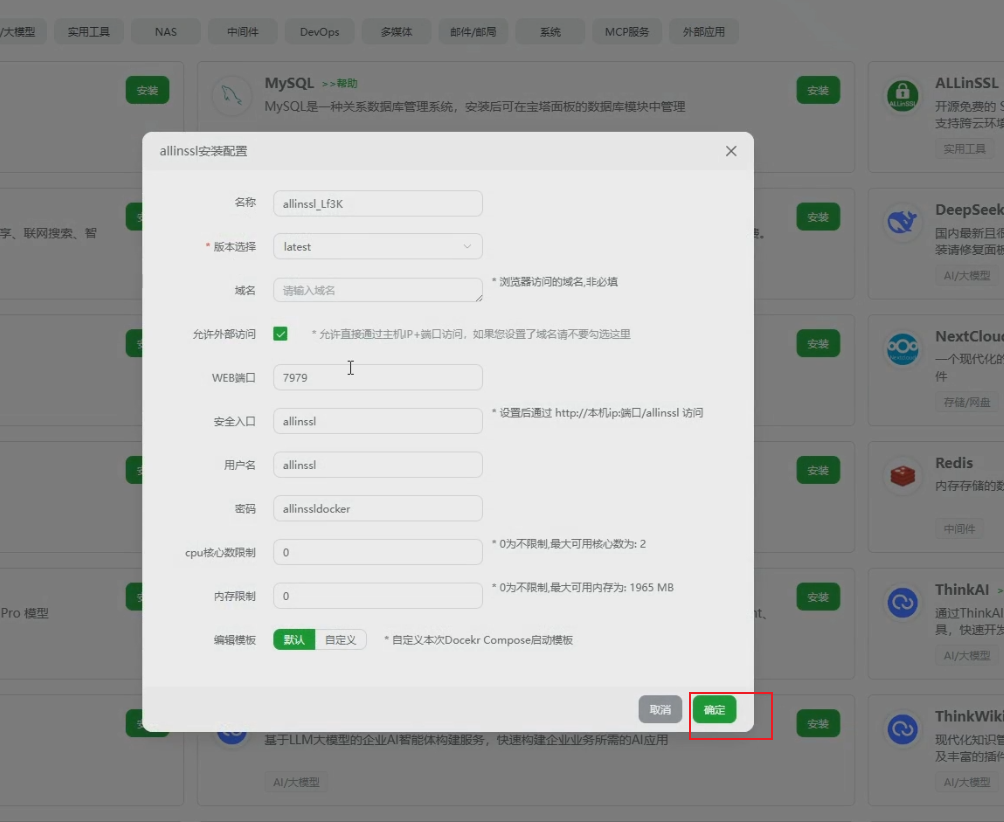
Task: Switch to the 系统 tab
Action: click(550, 31)
